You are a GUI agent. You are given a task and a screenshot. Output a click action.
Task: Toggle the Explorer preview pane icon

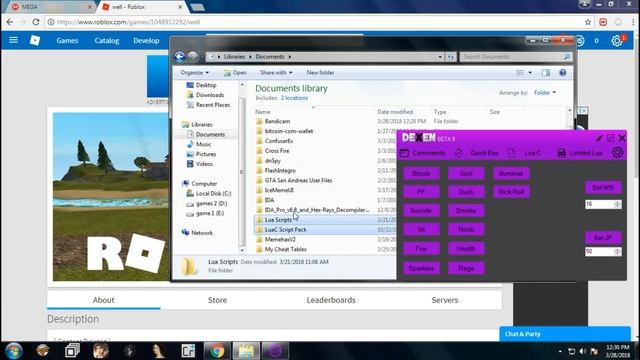click(546, 73)
